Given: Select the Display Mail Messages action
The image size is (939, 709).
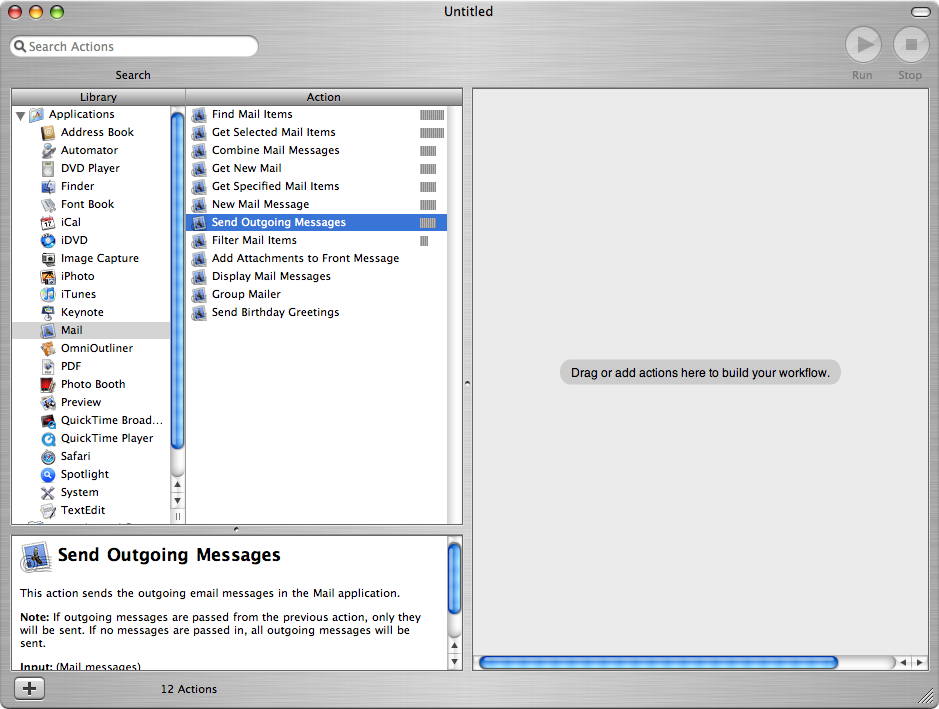Looking at the screenshot, I should (x=317, y=276).
